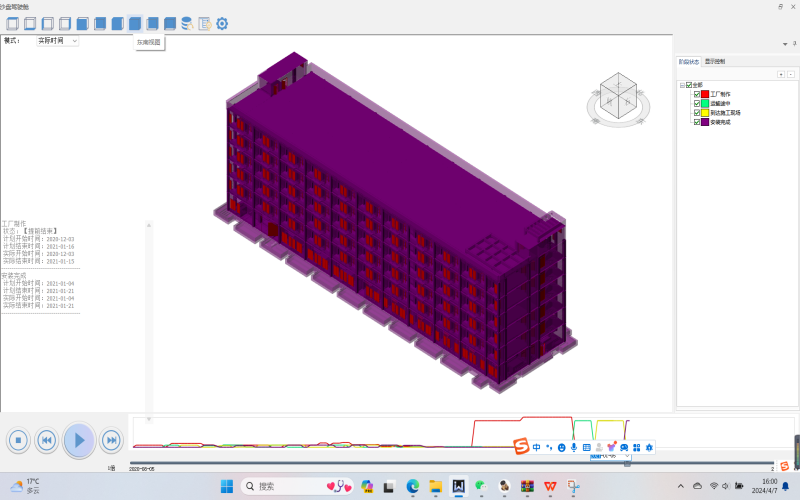Jump to next step in playback
800x500 pixels.
point(111,440)
